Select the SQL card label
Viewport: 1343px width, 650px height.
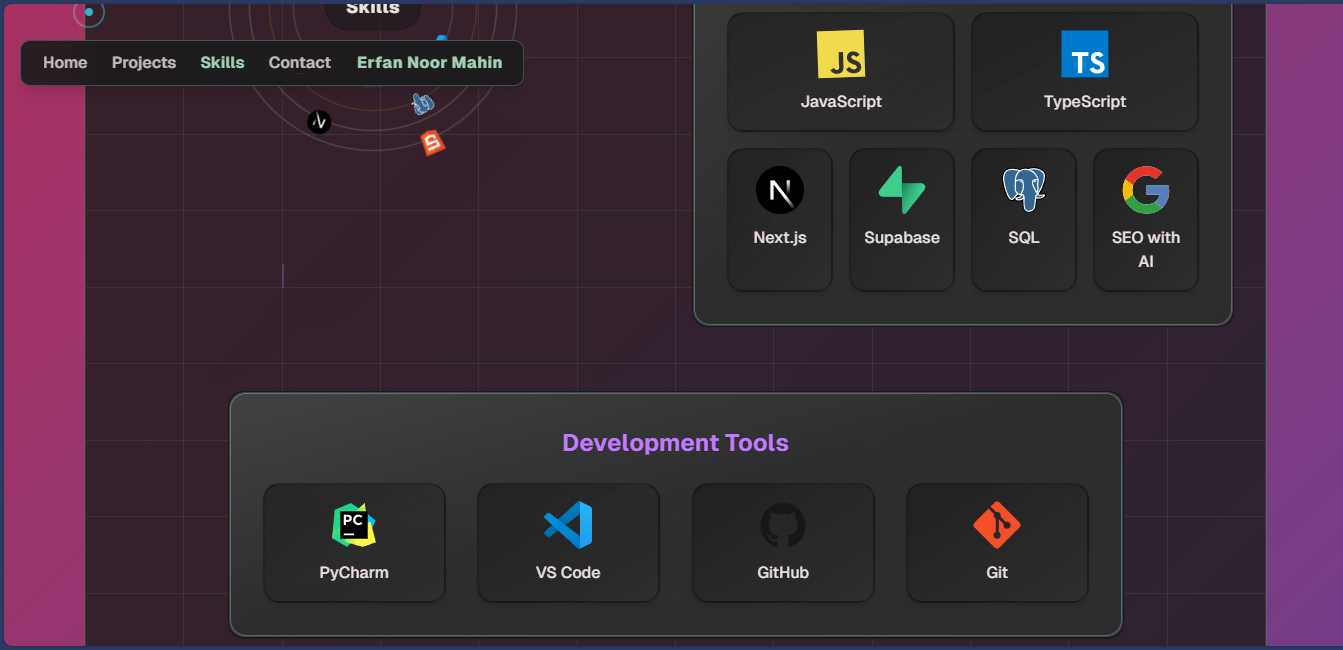click(1024, 237)
